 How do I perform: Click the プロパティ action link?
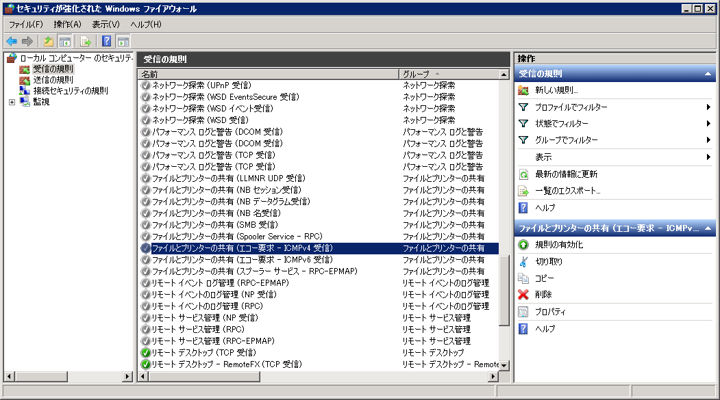coord(550,311)
